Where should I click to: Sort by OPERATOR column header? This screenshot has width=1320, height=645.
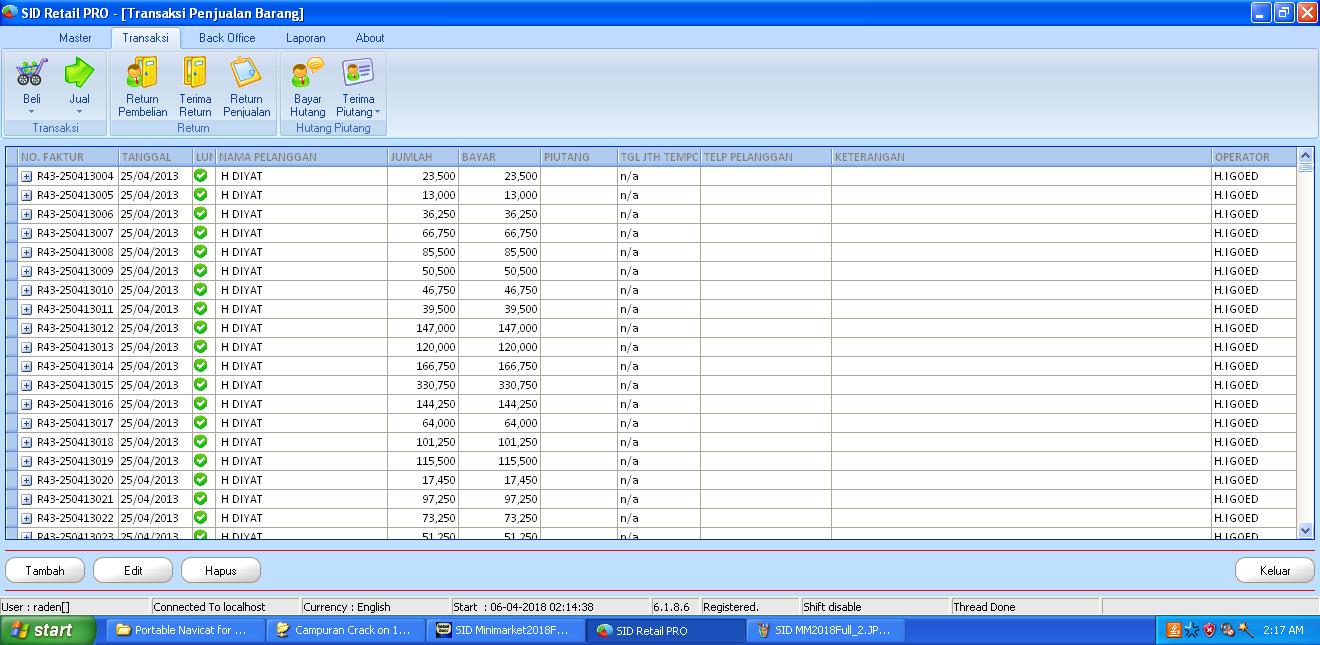click(x=1253, y=157)
